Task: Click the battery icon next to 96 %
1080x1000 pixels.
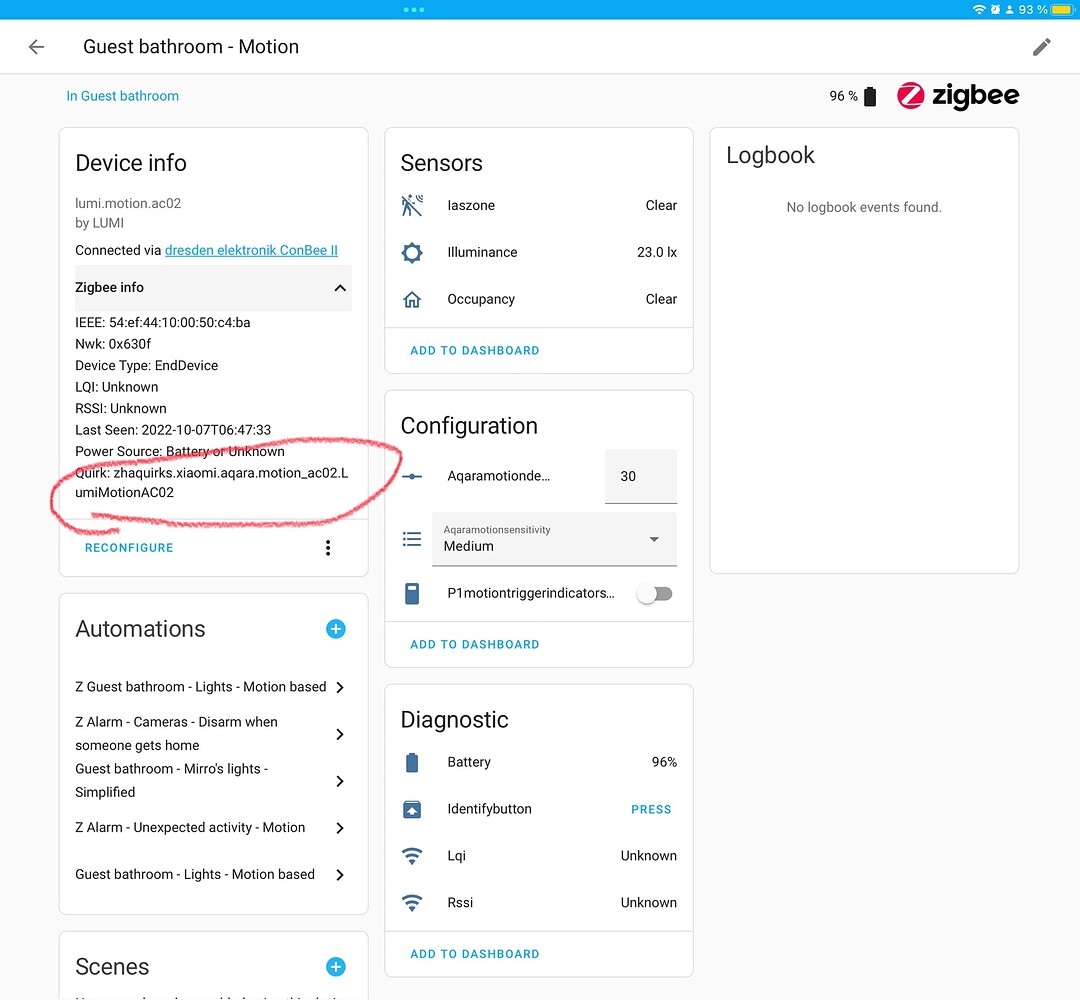Action: pos(870,96)
